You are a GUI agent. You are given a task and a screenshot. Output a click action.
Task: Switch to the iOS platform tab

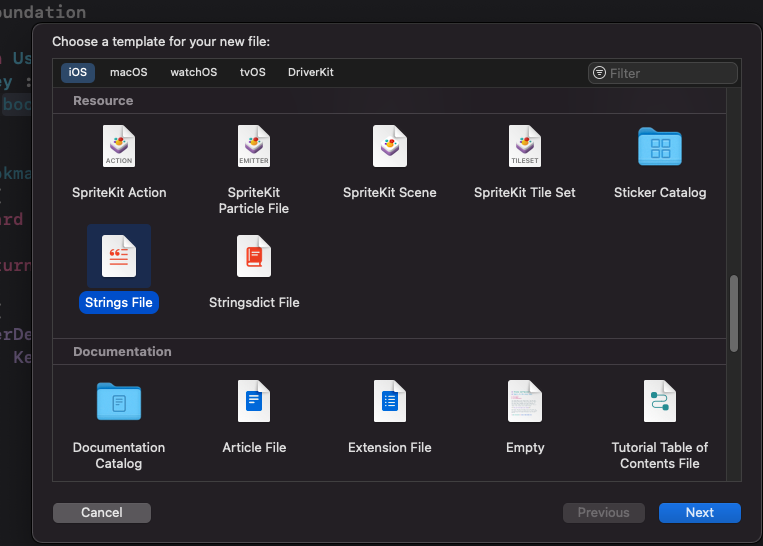(77, 73)
